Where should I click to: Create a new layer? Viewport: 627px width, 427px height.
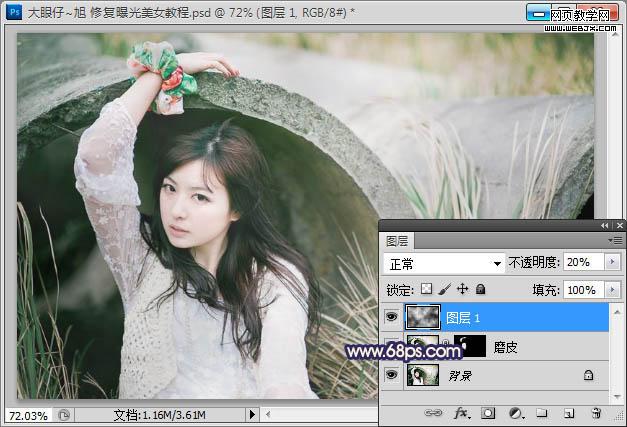(569, 413)
